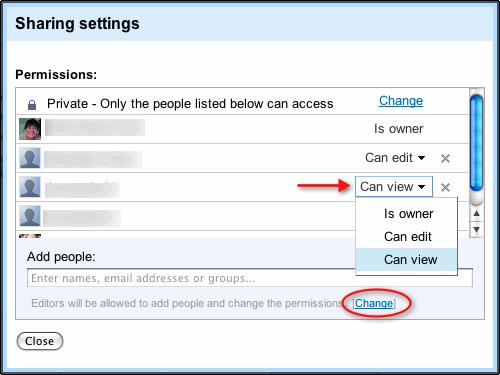This screenshot has height=375, width=500.
Task: Click the fourth person's avatar silhouette
Action: (30, 216)
